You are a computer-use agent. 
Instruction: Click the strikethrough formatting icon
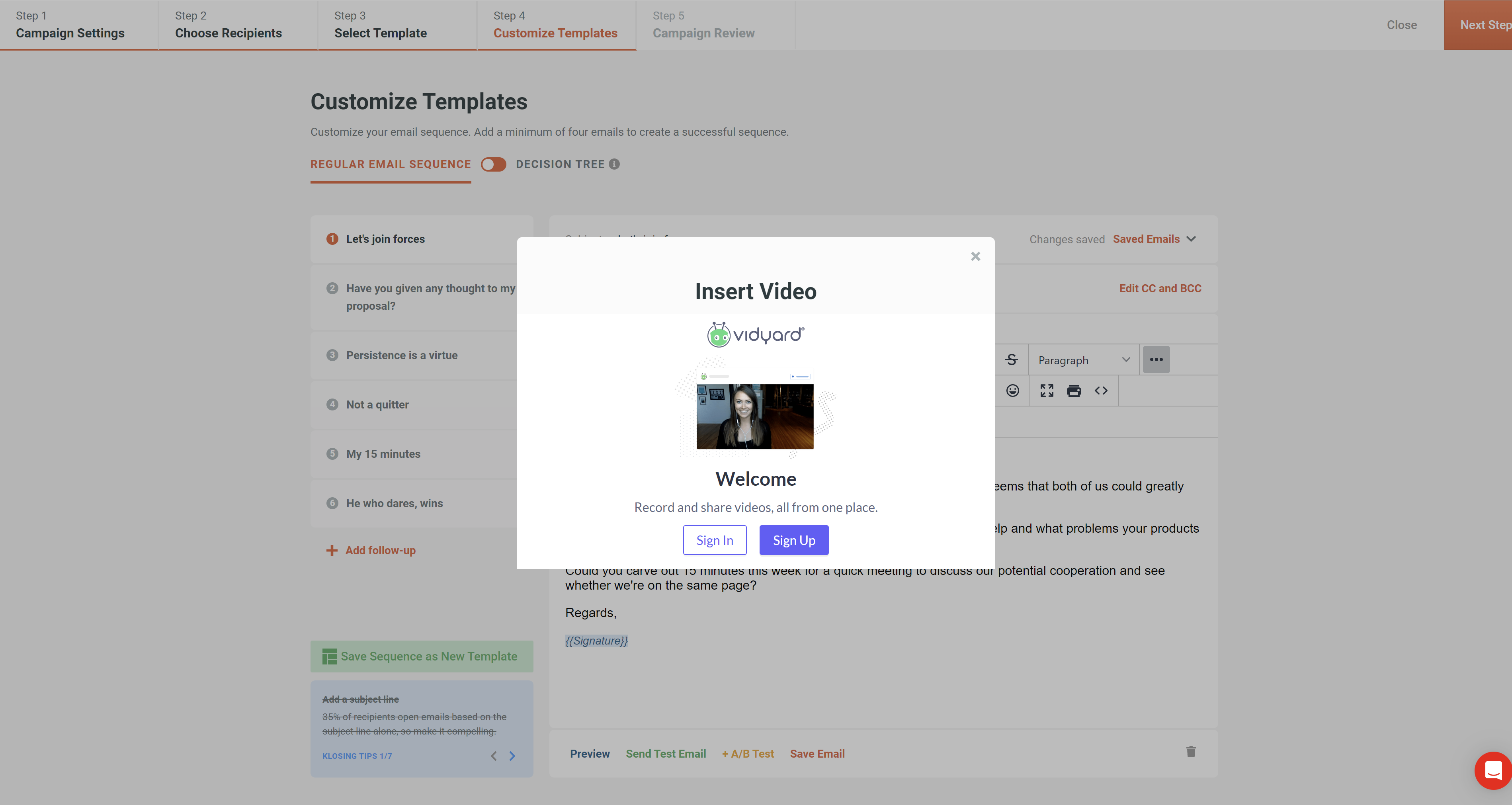click(x=1011, y=360)
